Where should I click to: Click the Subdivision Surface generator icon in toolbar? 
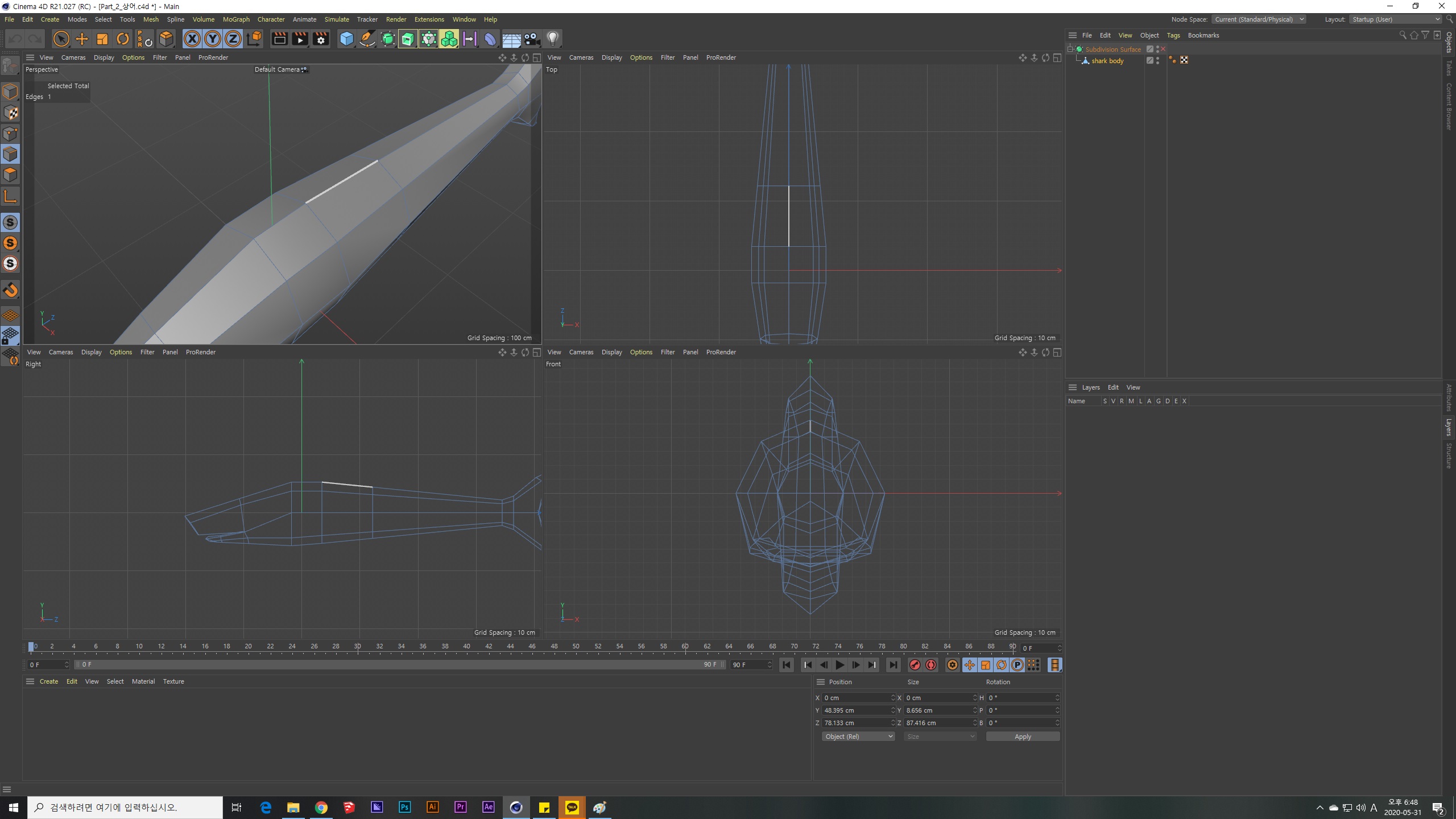[388, 39]
